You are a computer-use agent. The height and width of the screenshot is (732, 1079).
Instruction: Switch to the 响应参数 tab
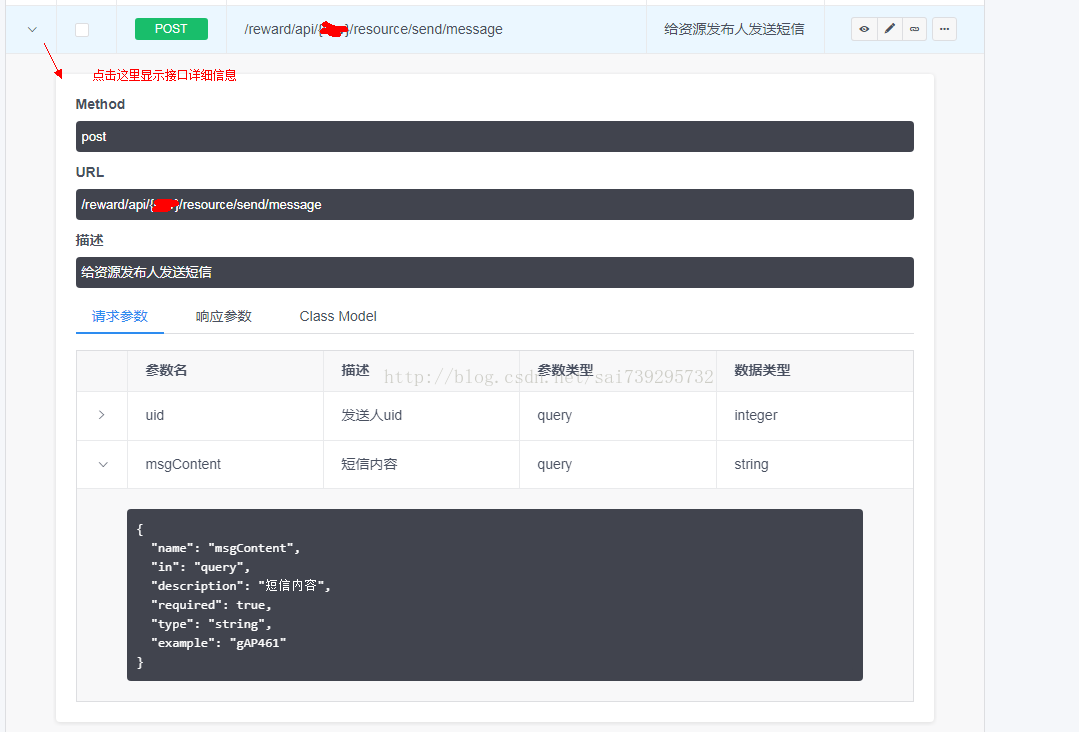tap(224, 316)
